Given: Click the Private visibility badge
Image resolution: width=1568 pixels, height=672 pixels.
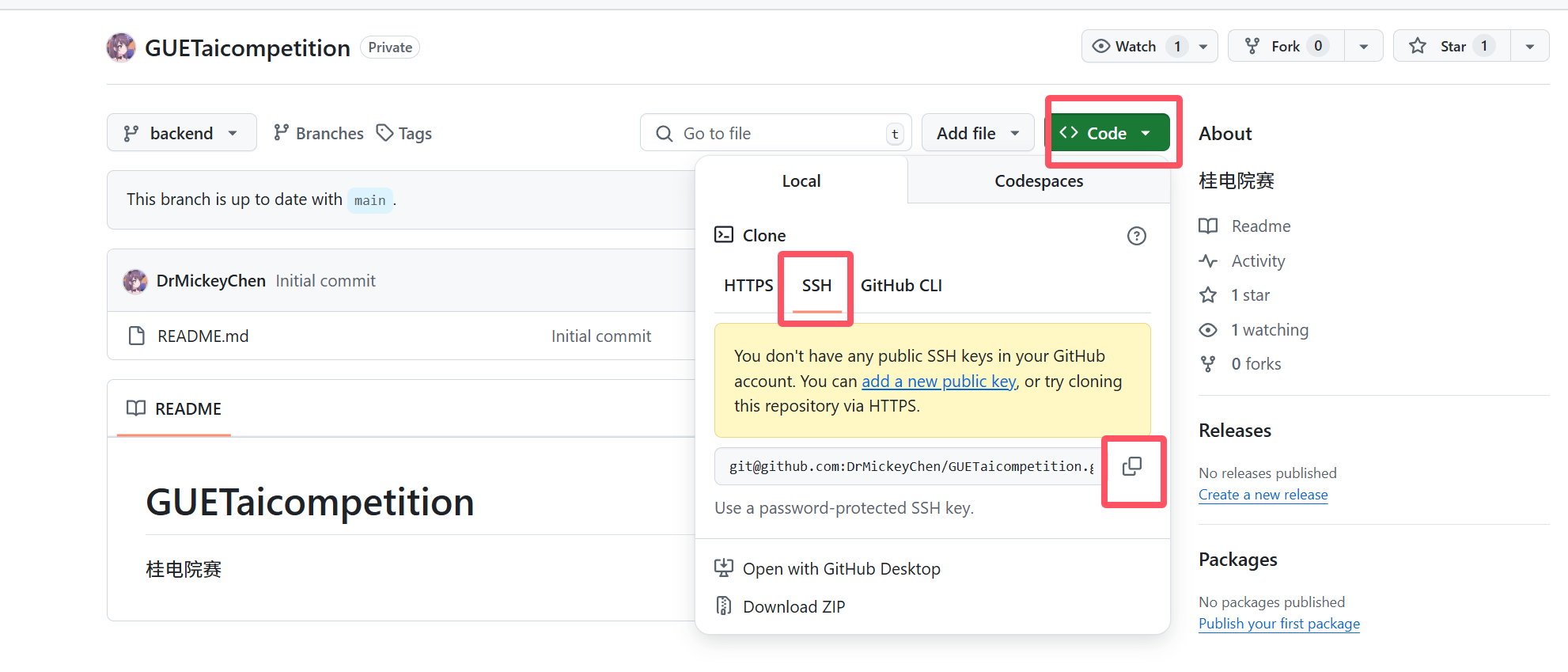Looking at the screenshot, I should tap(390, 47).
